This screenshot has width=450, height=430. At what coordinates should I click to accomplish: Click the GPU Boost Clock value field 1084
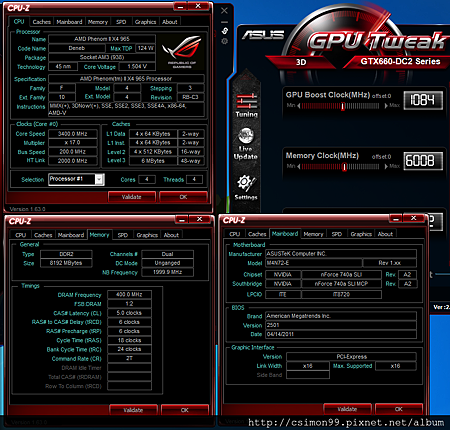coord(423,100)
